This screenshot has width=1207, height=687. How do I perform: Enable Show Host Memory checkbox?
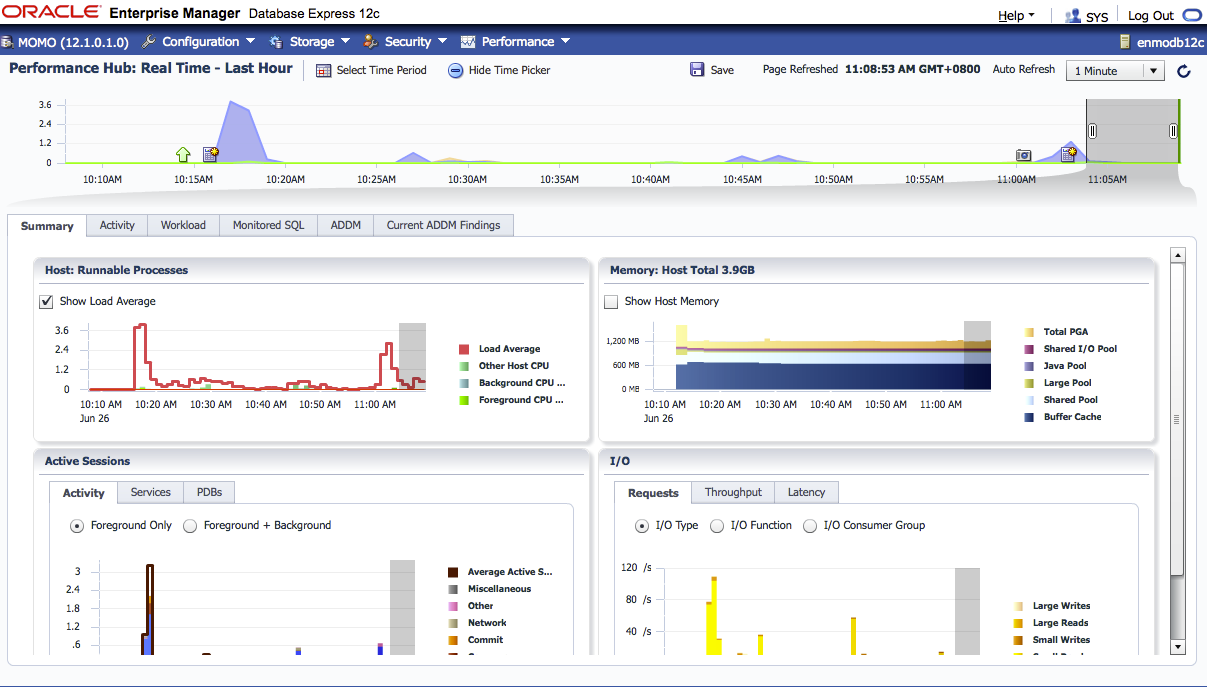pos(611,302)
